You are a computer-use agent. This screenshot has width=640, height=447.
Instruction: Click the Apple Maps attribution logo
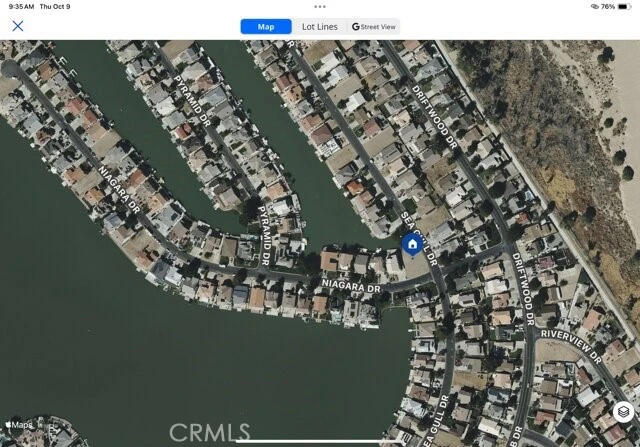click(x=19, y=425)
